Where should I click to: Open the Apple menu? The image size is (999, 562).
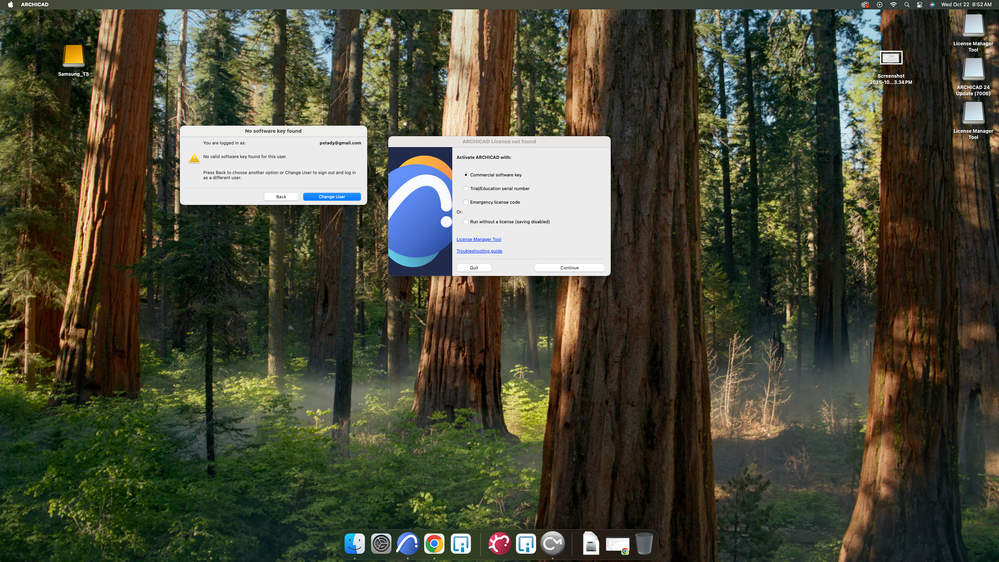[x=10, y=4]
